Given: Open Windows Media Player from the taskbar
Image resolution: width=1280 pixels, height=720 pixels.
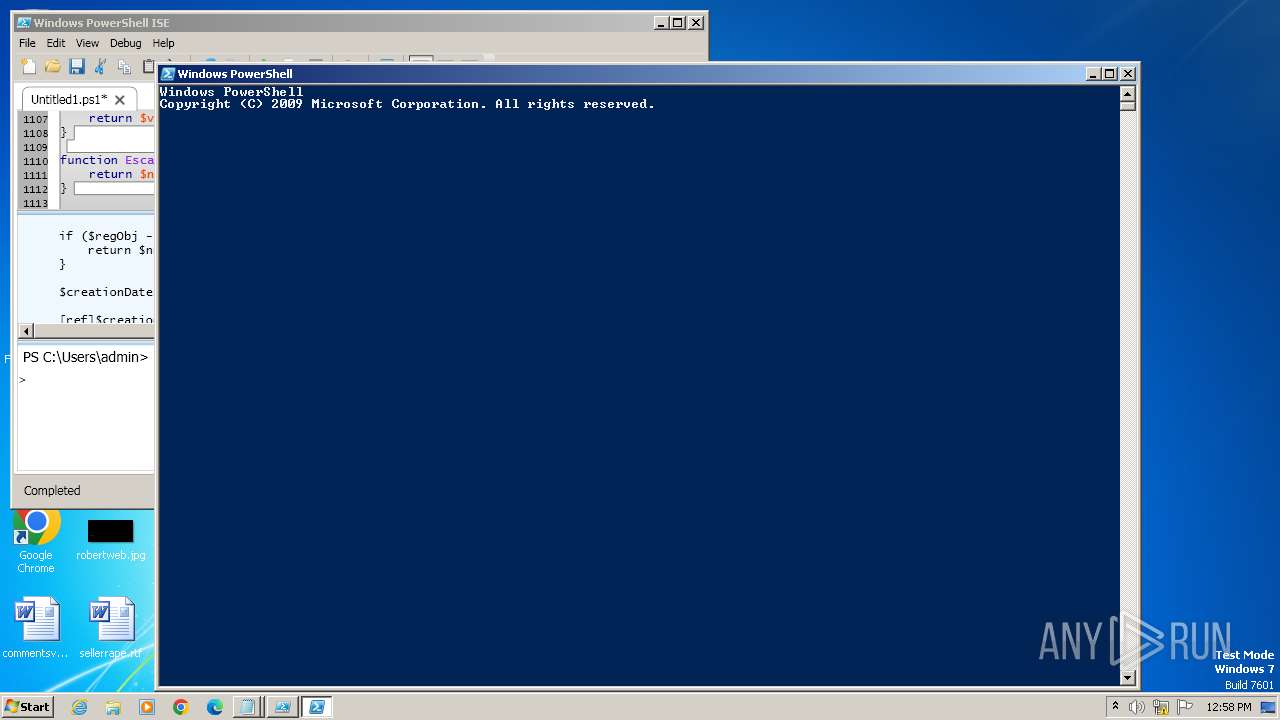Looking at the screenshot, I should (147, 707).
